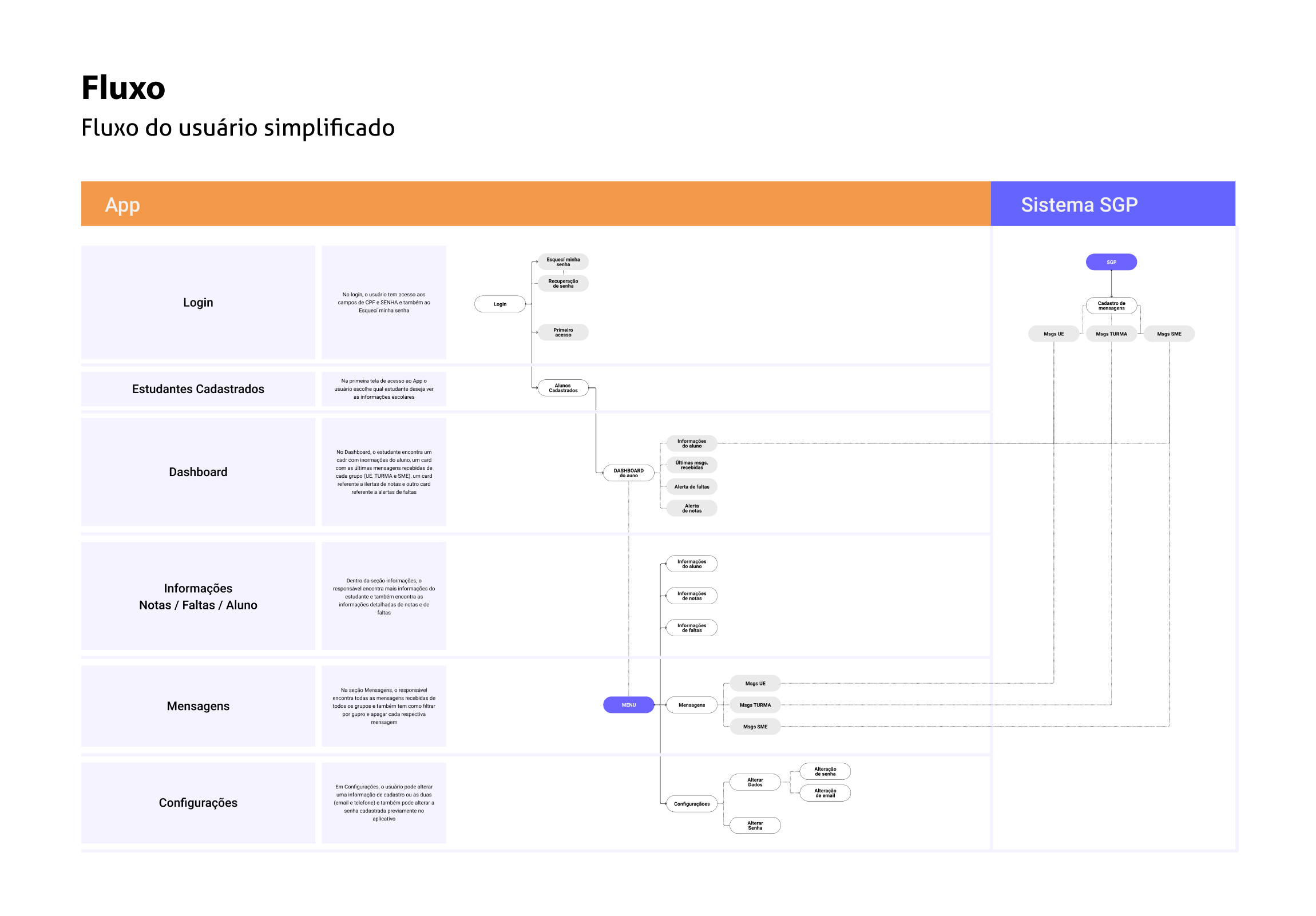Click outlined 'Informações do aluno' node under menu
The image size is (1316, 916).
point(692,564)
